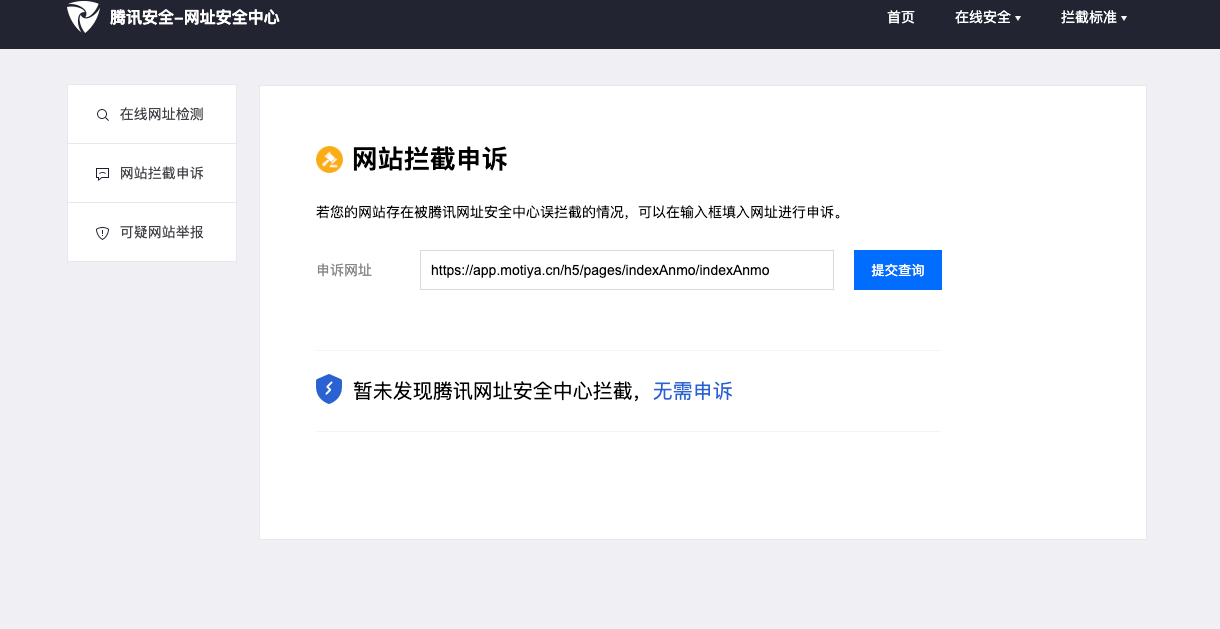
Task: Click the chat bubble icon beside 网站拦截申诉
Action: click(102, 174)
